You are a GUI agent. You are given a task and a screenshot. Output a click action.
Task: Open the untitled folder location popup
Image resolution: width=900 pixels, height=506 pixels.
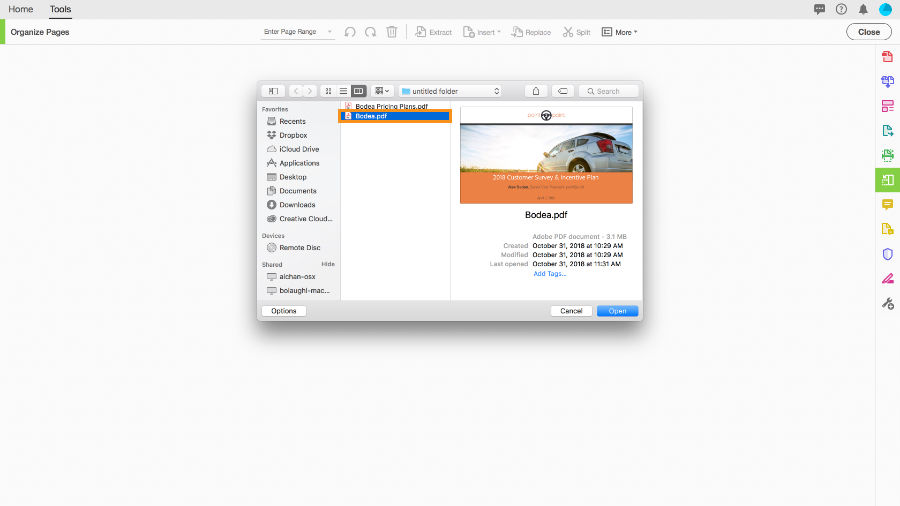(x=451, y=91)
